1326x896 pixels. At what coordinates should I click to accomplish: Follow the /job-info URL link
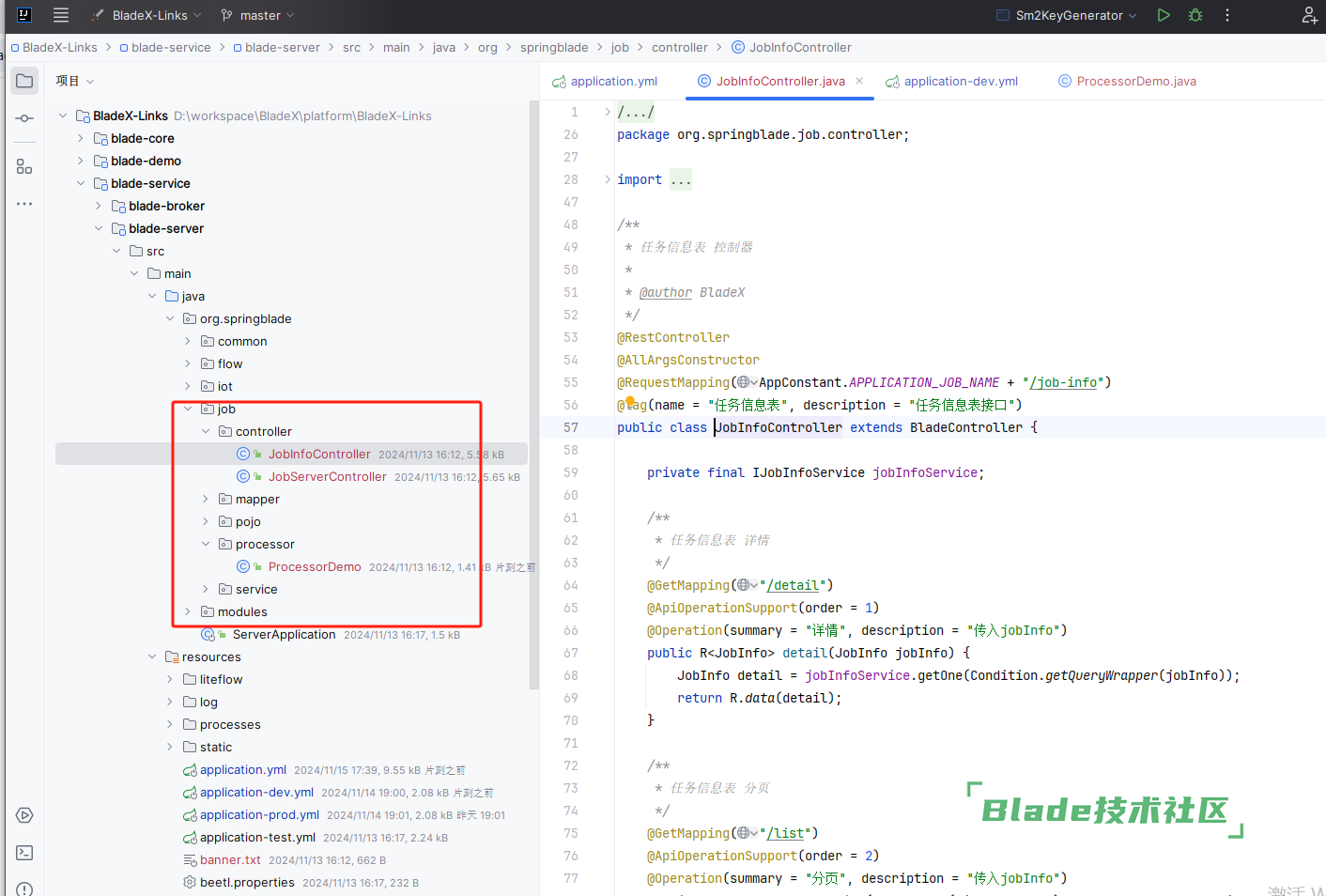pos(1063,382)
